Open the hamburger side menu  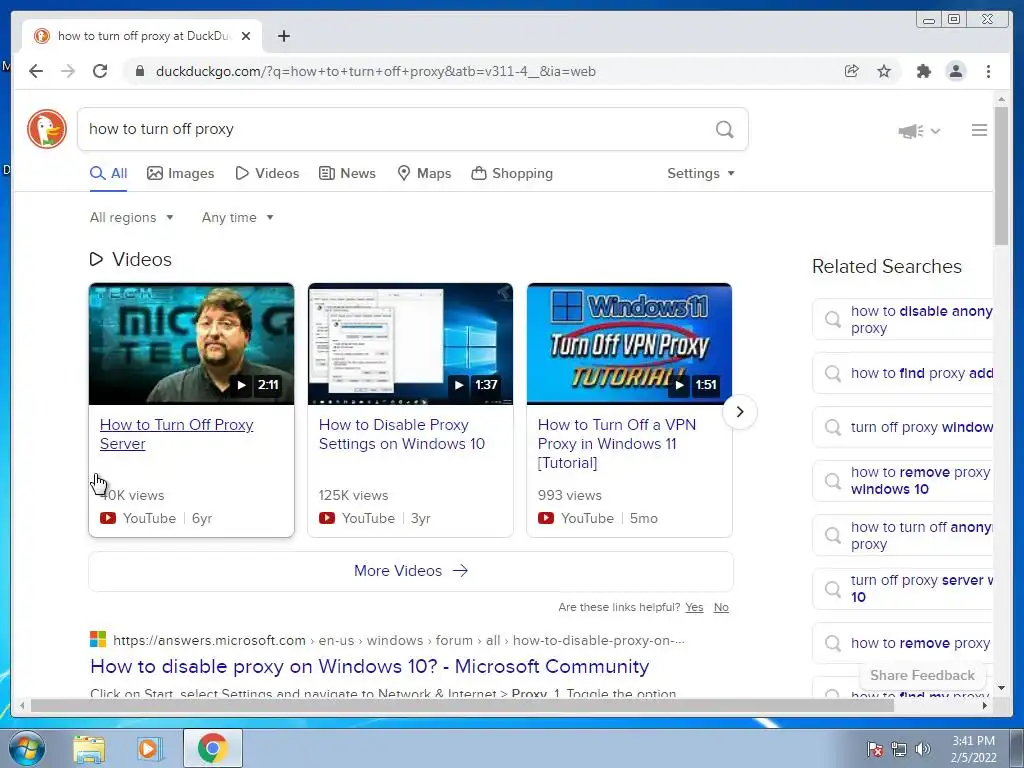click(979, 130)
